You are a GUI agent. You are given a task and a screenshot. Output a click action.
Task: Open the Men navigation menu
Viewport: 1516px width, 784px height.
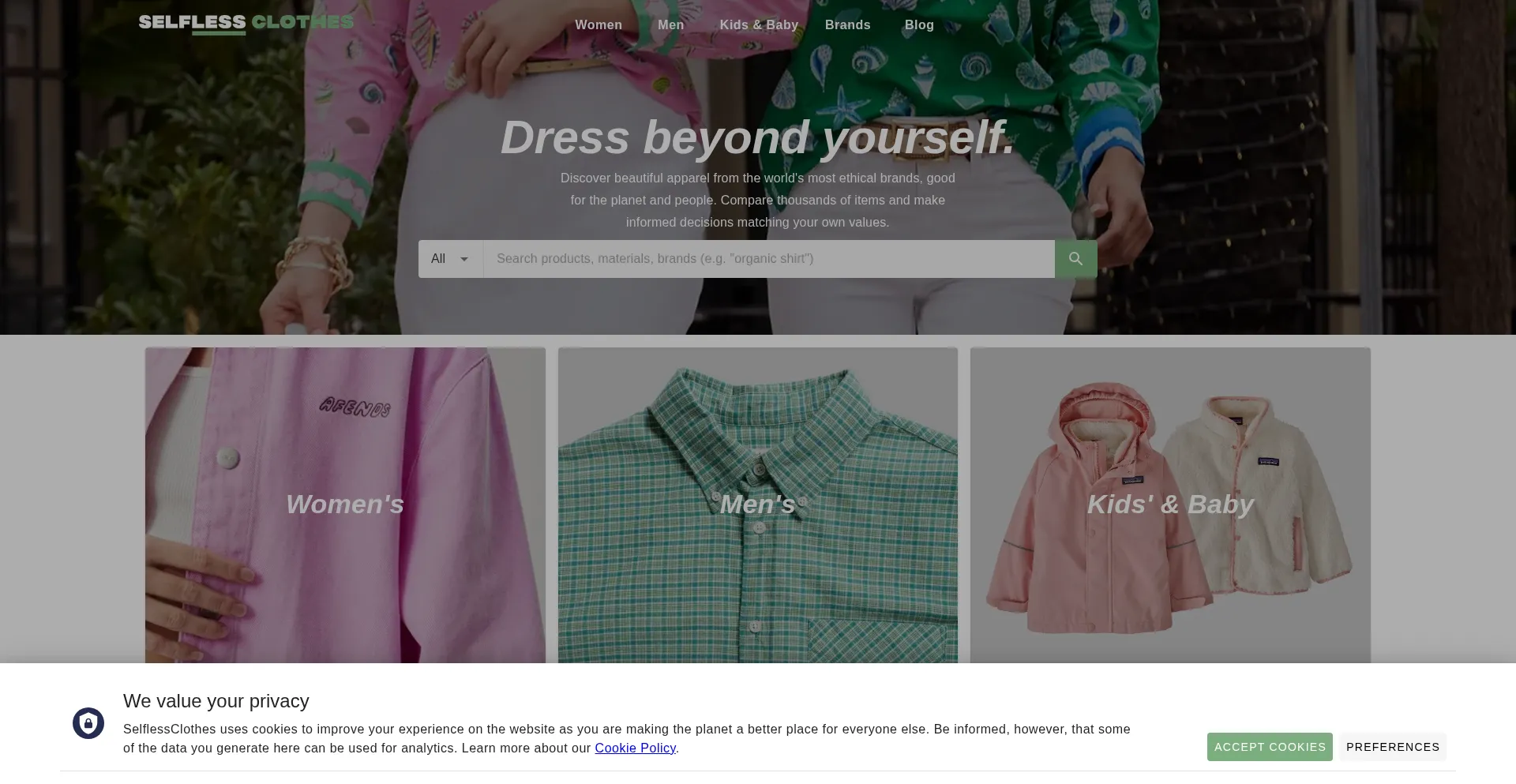click(x=670, y=24)
